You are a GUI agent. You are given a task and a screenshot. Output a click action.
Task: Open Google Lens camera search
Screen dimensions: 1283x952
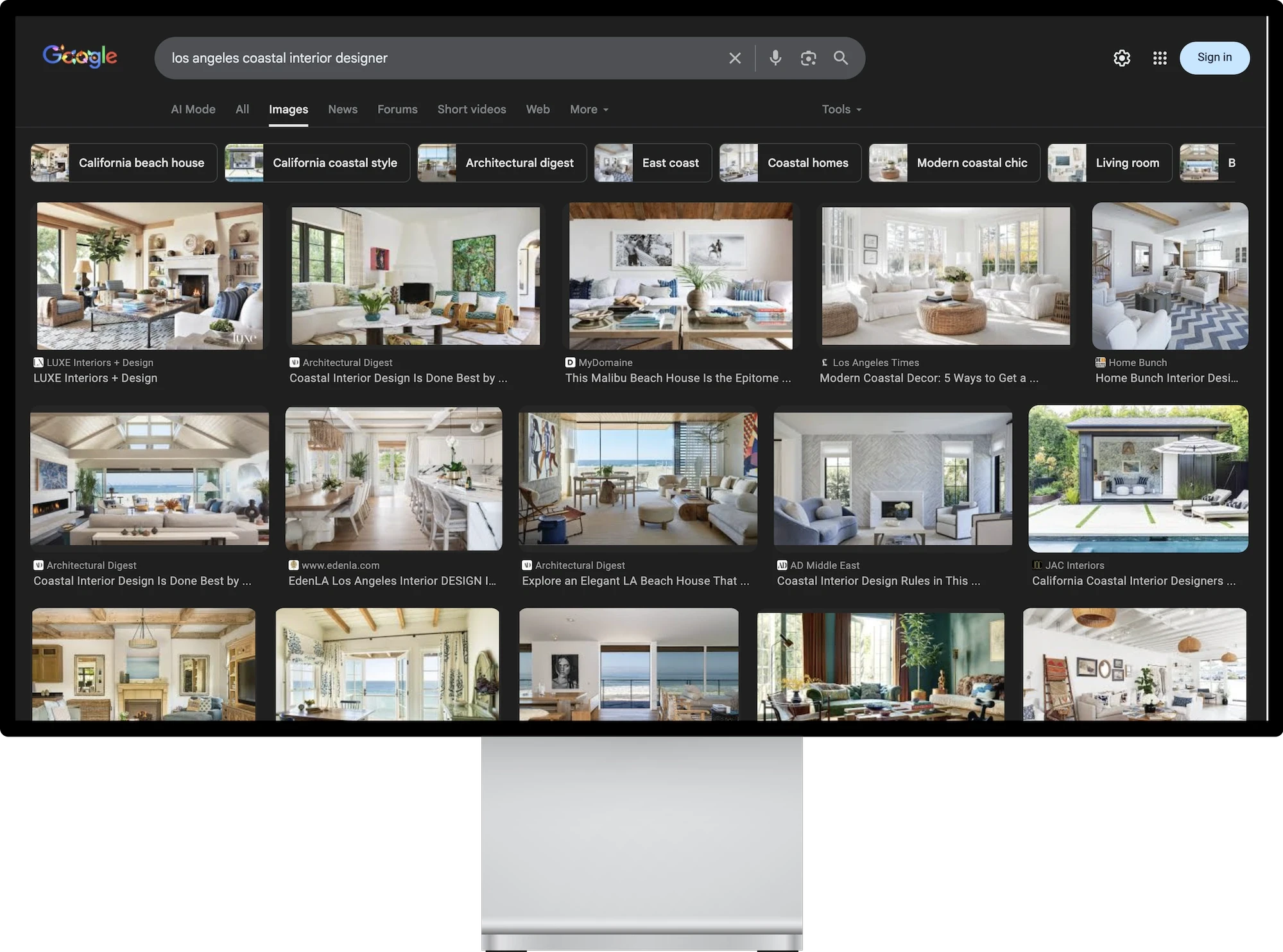[808, 58]
